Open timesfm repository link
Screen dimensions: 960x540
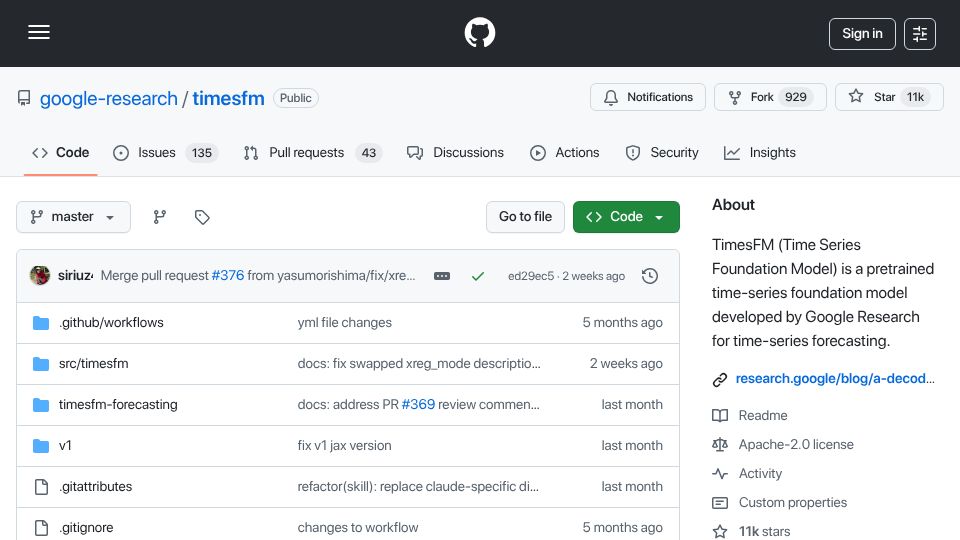point(228,98)
